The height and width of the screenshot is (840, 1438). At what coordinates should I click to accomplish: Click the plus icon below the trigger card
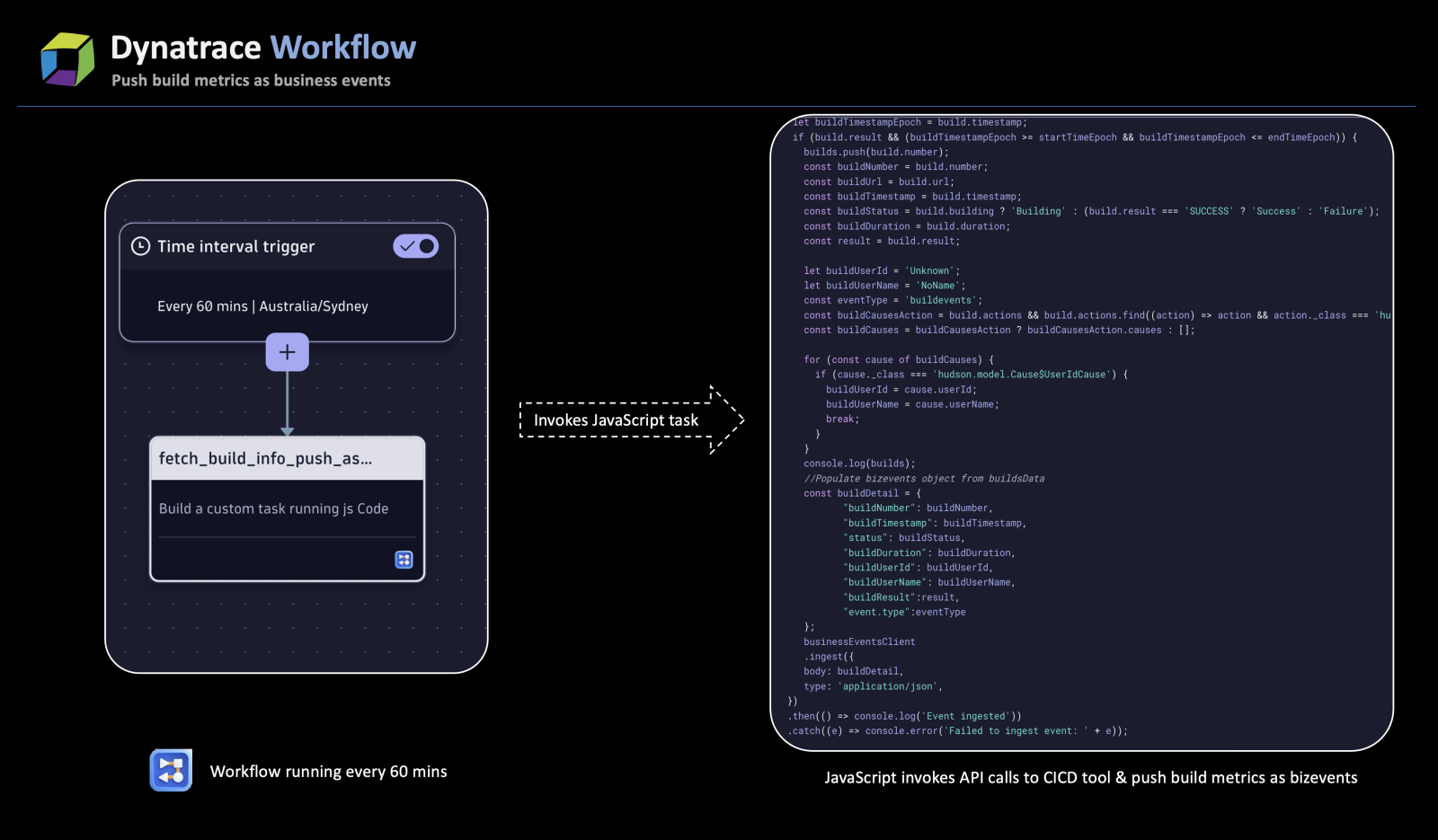[x=287, y=352]
